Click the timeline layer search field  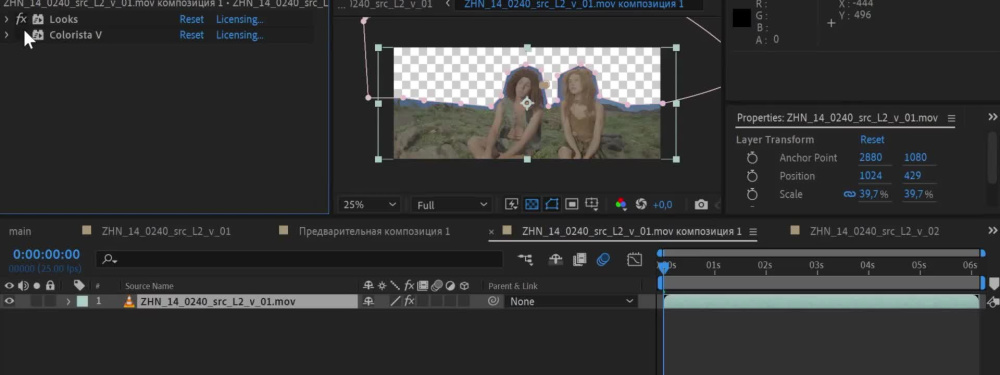(x=300, y=259)
